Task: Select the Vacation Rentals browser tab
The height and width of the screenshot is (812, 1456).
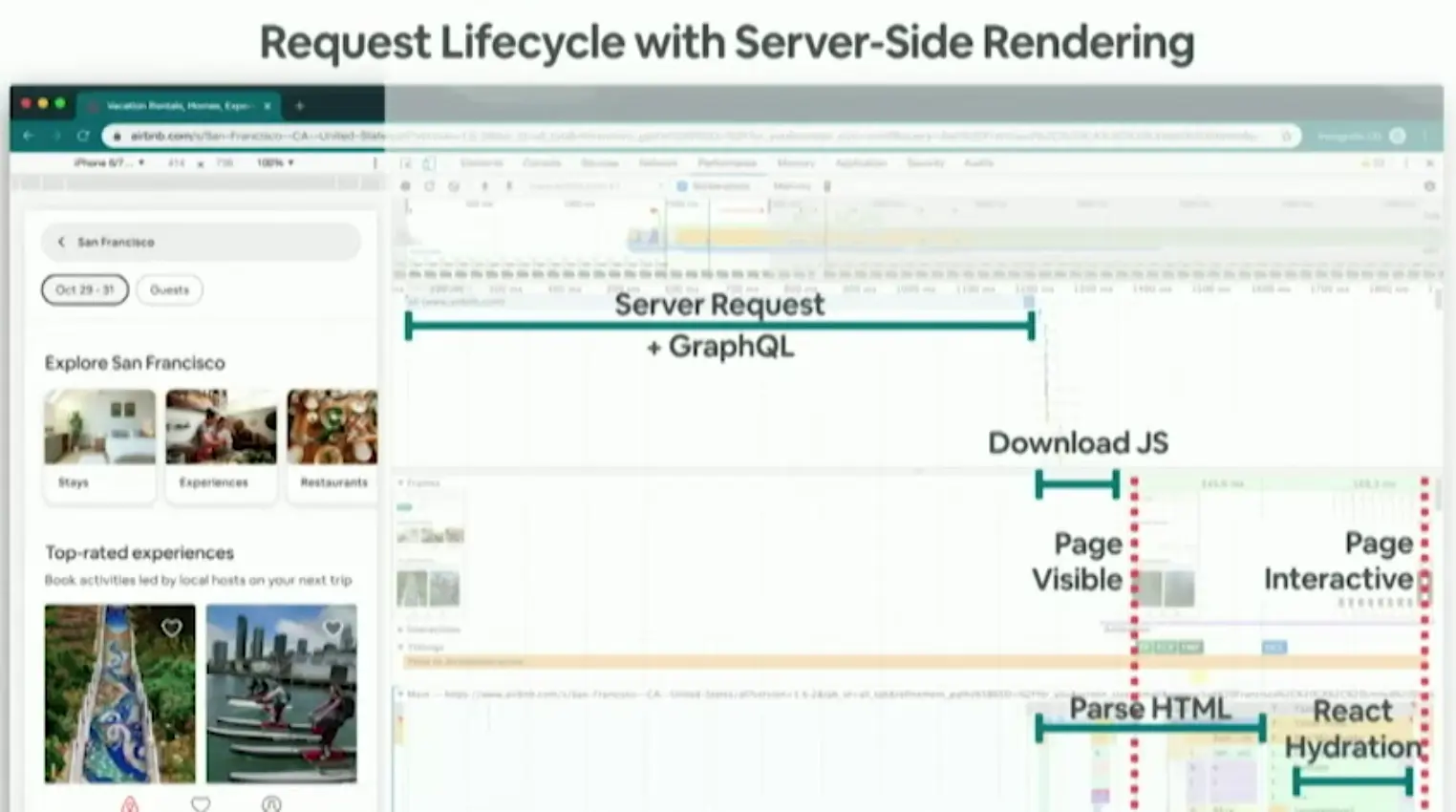Action: (x=178, y=106)
